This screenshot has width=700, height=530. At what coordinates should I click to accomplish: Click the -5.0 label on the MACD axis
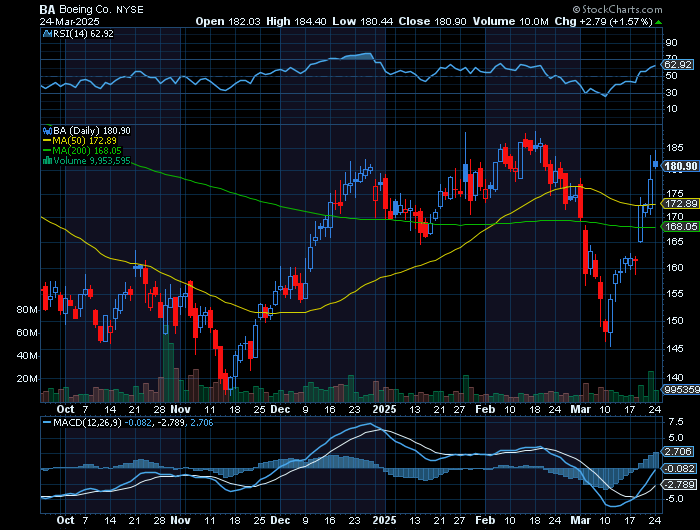[674, 498]
